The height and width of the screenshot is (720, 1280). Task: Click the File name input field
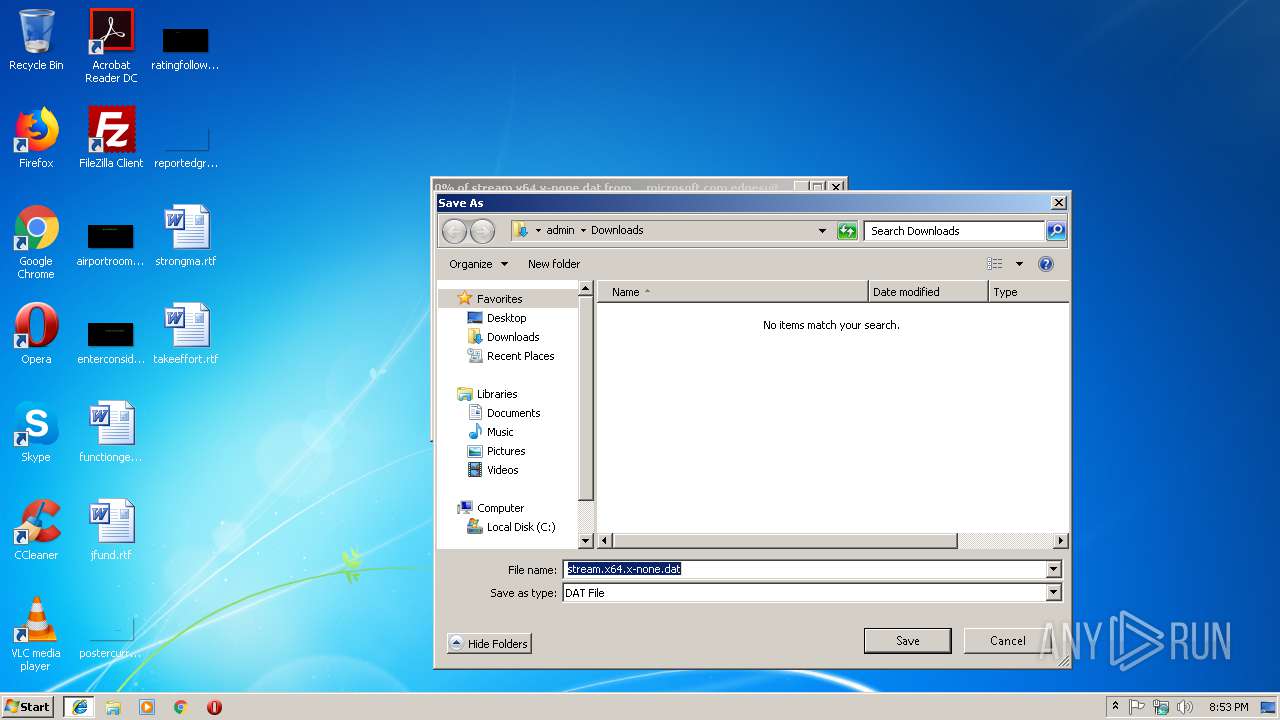tap(804, 569)
